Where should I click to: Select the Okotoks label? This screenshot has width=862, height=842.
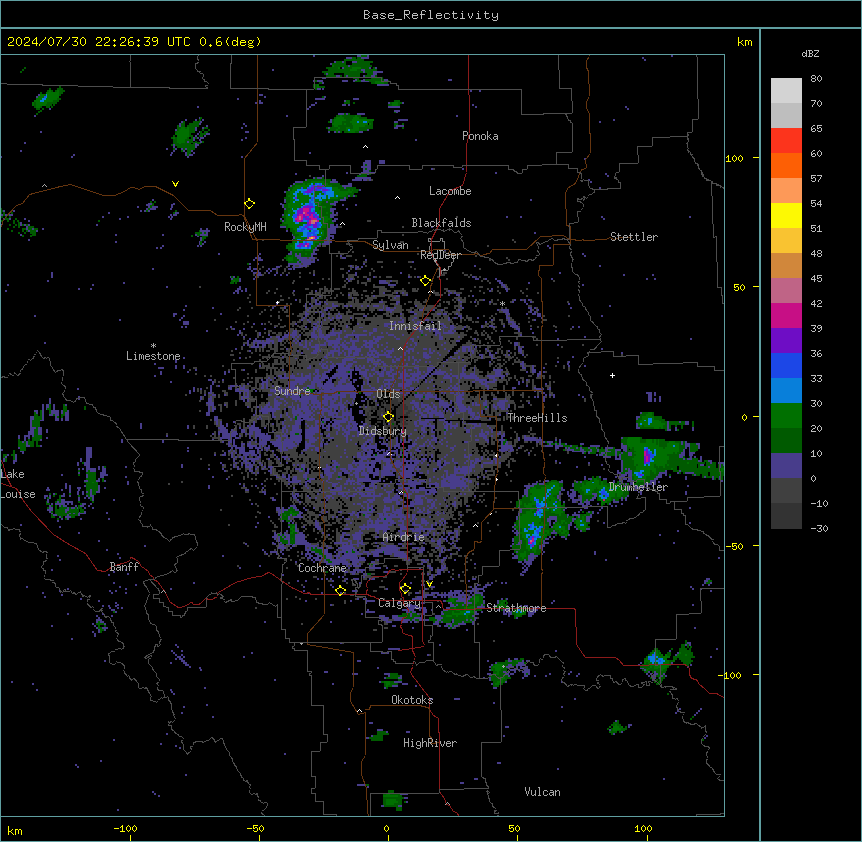[x=412, y=700]
